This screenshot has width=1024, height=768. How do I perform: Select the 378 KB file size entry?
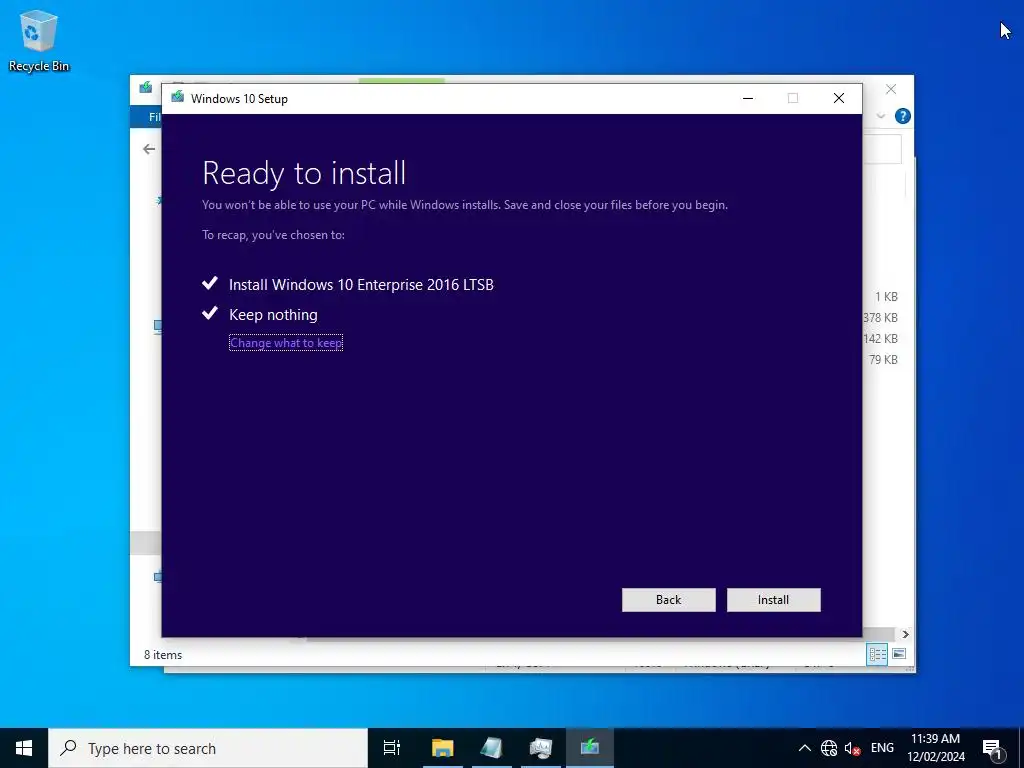pos(880,317)
